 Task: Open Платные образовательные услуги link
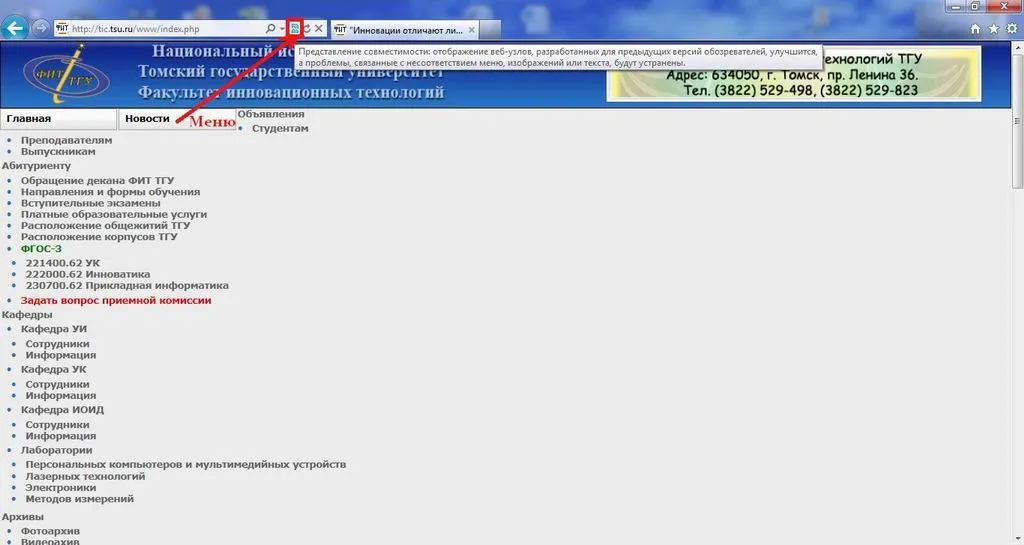tap(114, 214)
